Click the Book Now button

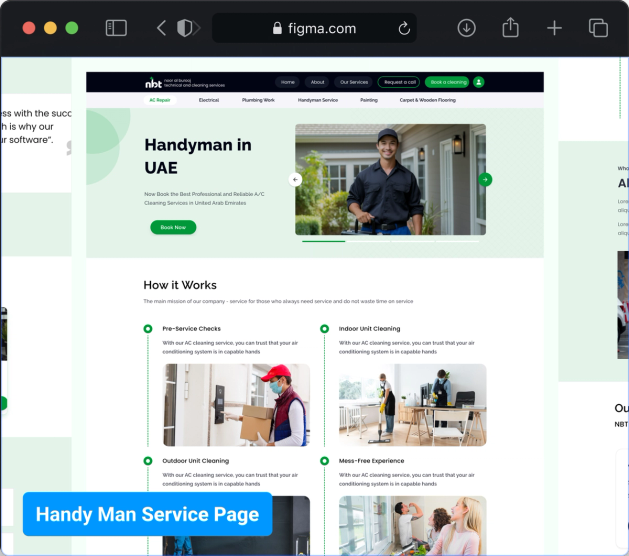[x=173, y=227]
